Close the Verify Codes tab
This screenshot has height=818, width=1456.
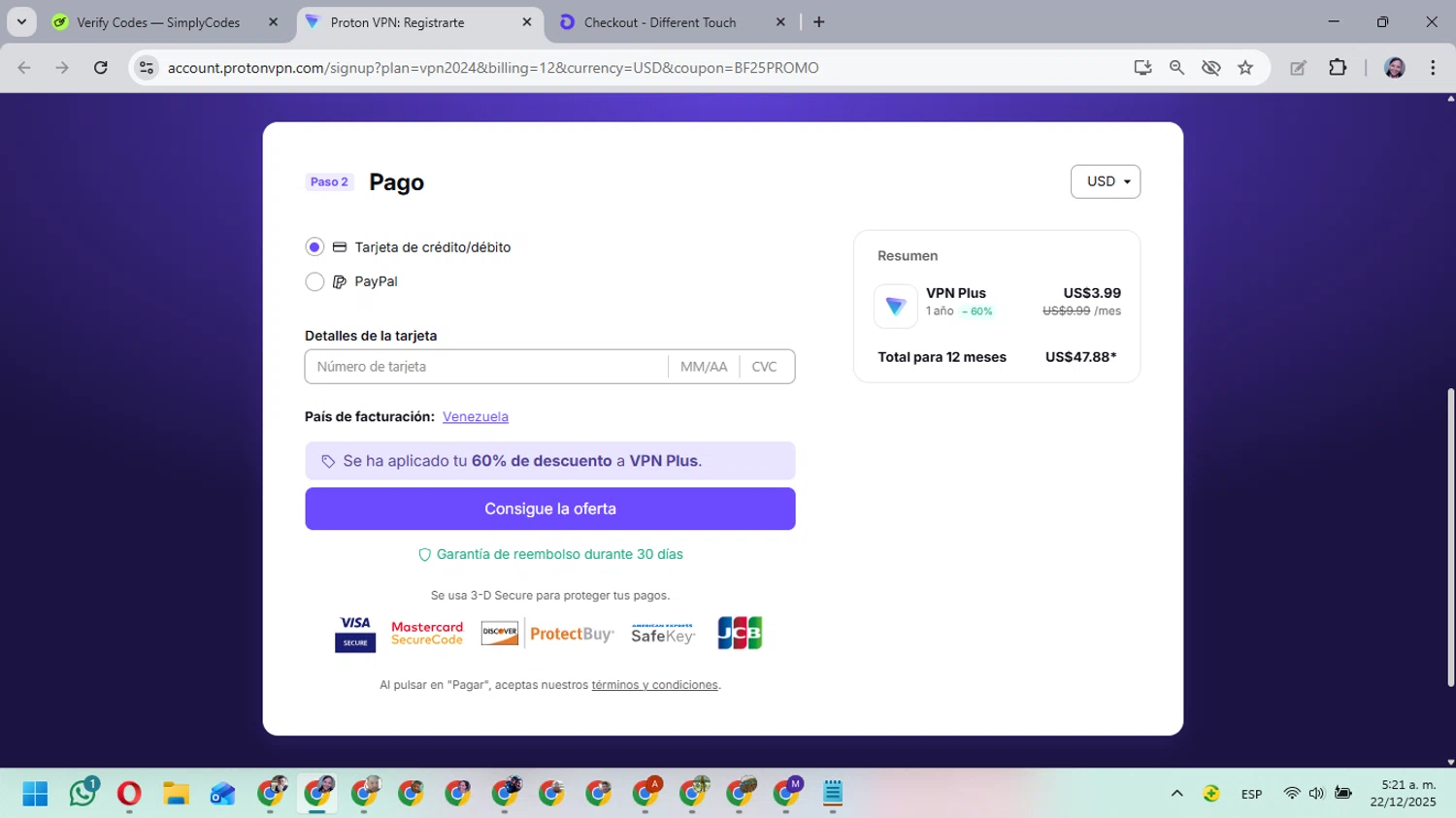(273, 22)
